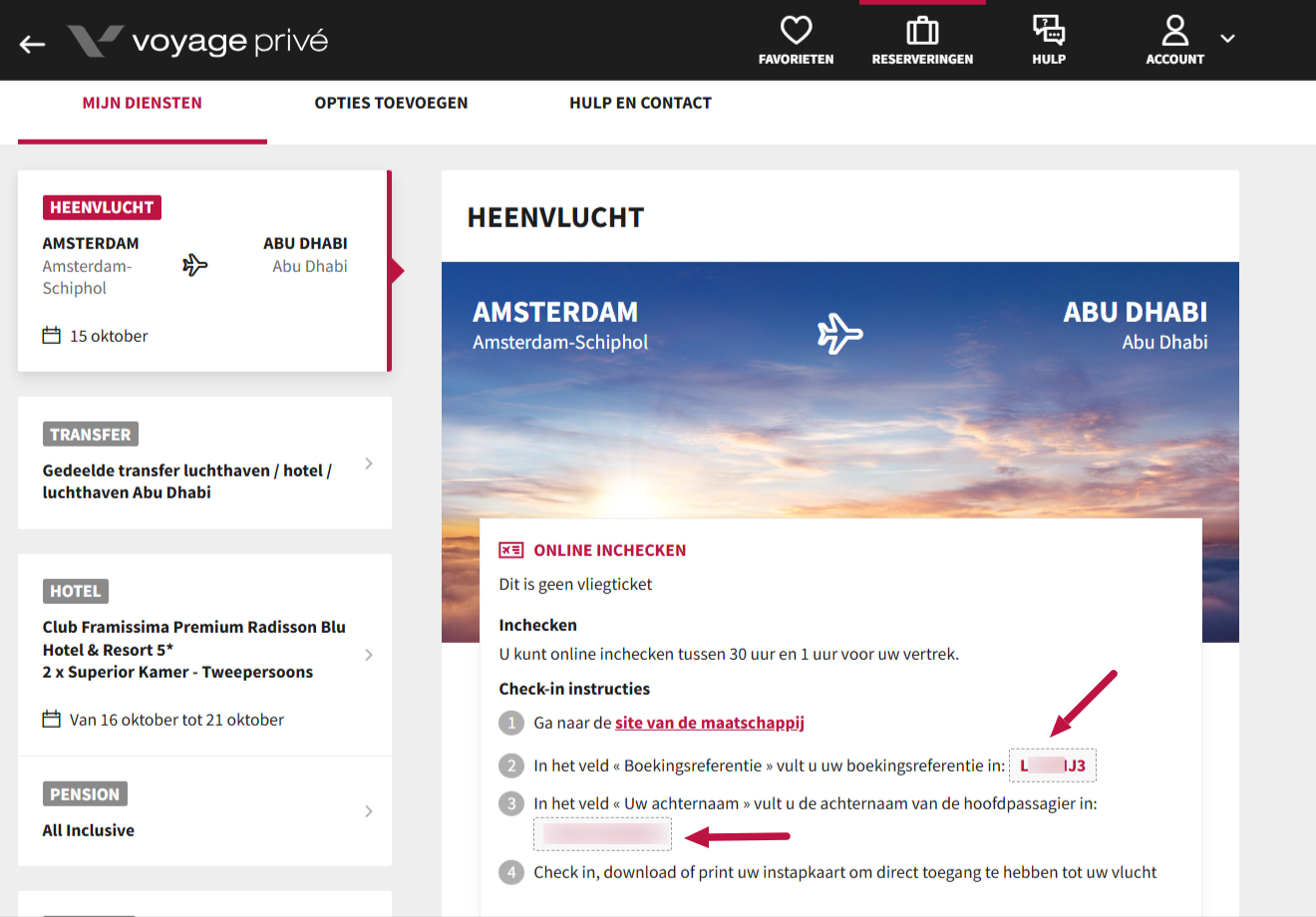The height and width of the screenshot is (917, 1316).
Task: Click the online inchecken ticket icon
Action: (x=511, y=550)
